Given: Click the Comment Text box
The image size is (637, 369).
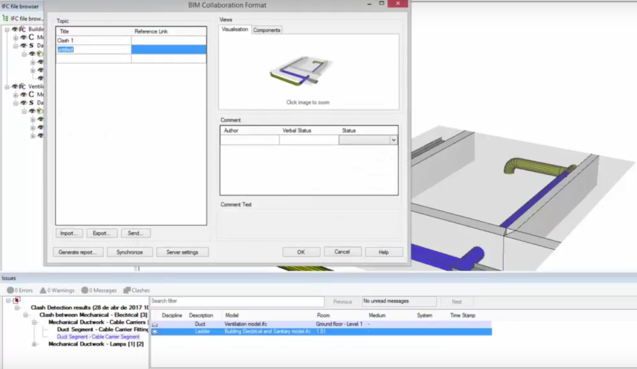Looking at the screenshot, I should [309, 224].
